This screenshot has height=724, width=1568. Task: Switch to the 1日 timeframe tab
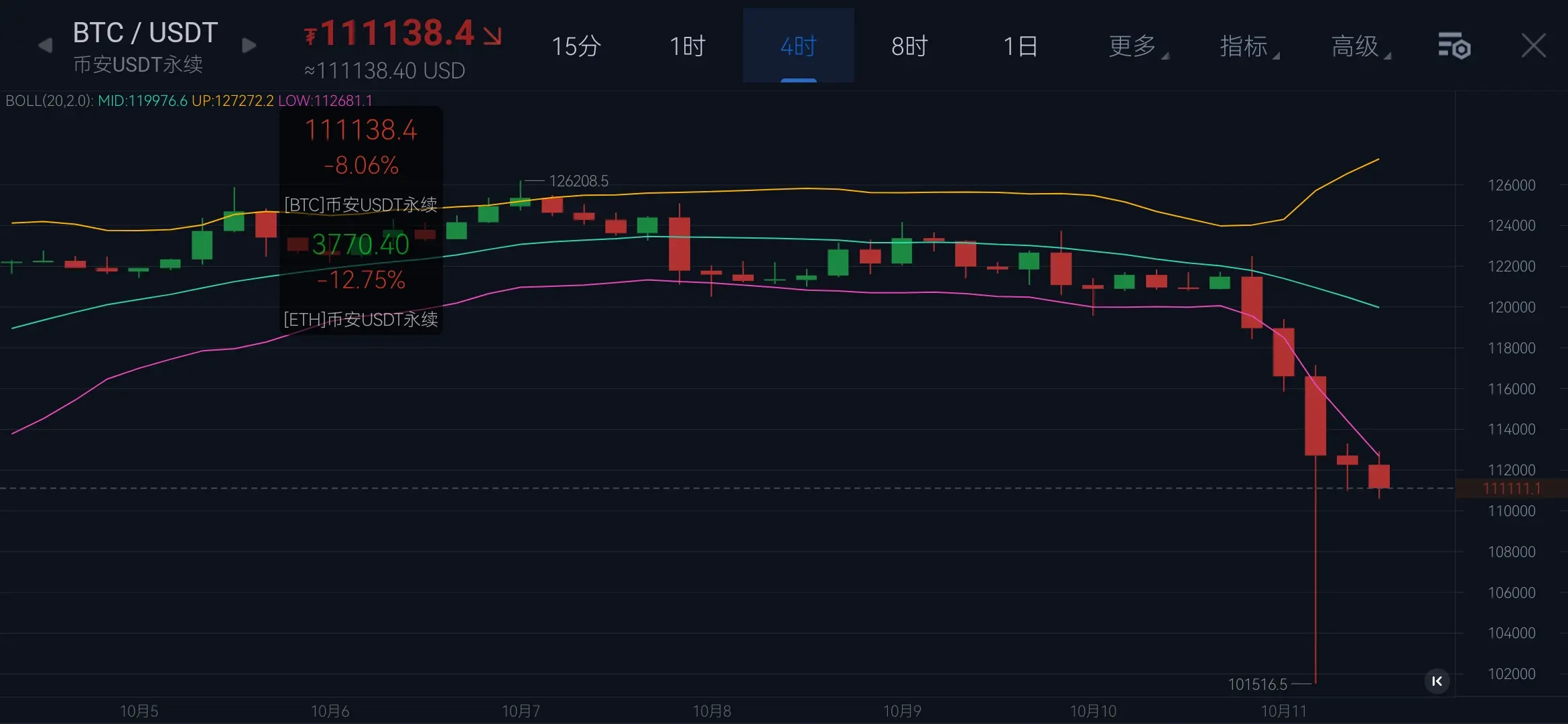tap(1020, 46)
